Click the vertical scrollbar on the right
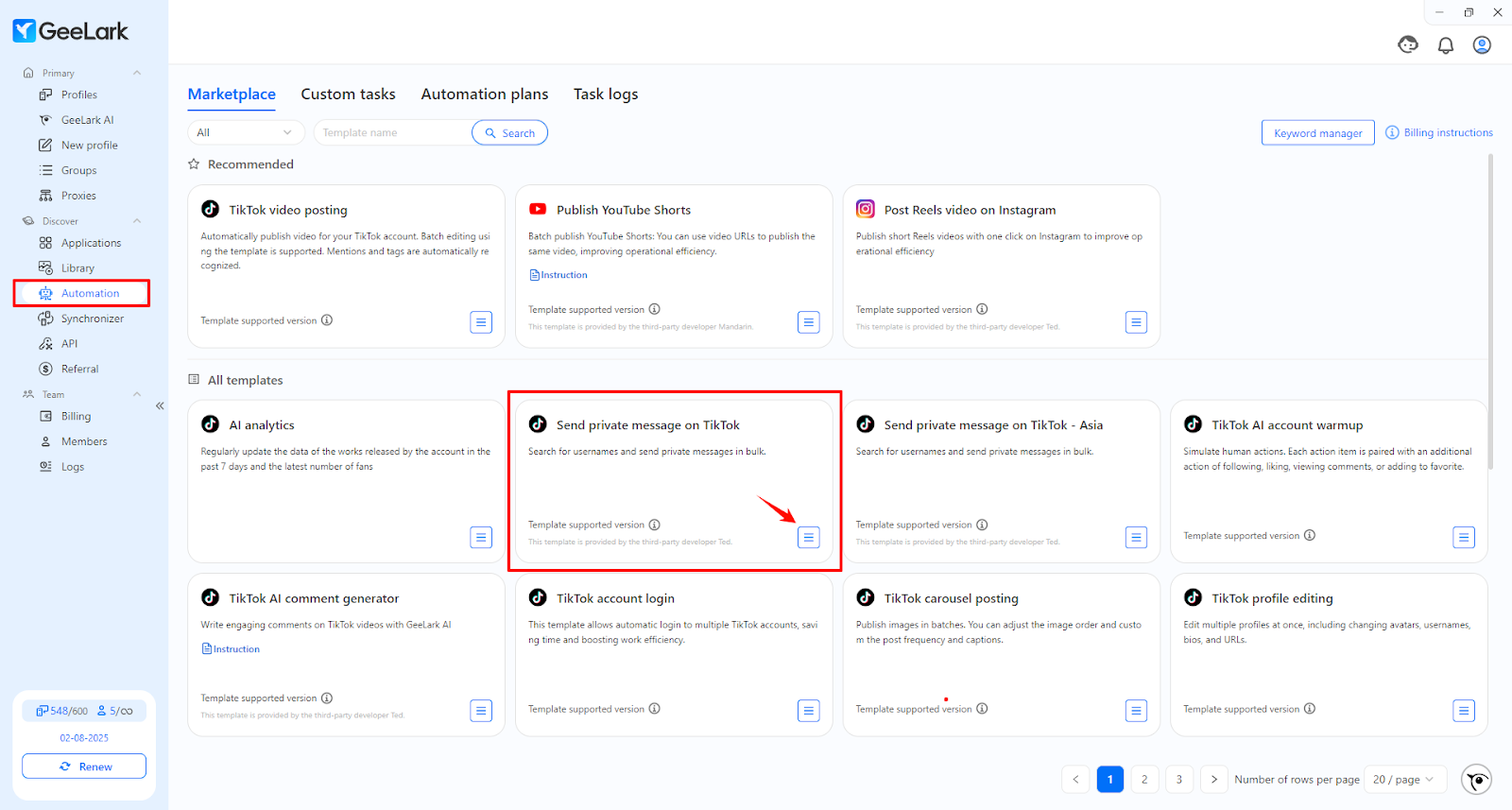Screen dimensions: 1512x810 tap(1490, 312)
